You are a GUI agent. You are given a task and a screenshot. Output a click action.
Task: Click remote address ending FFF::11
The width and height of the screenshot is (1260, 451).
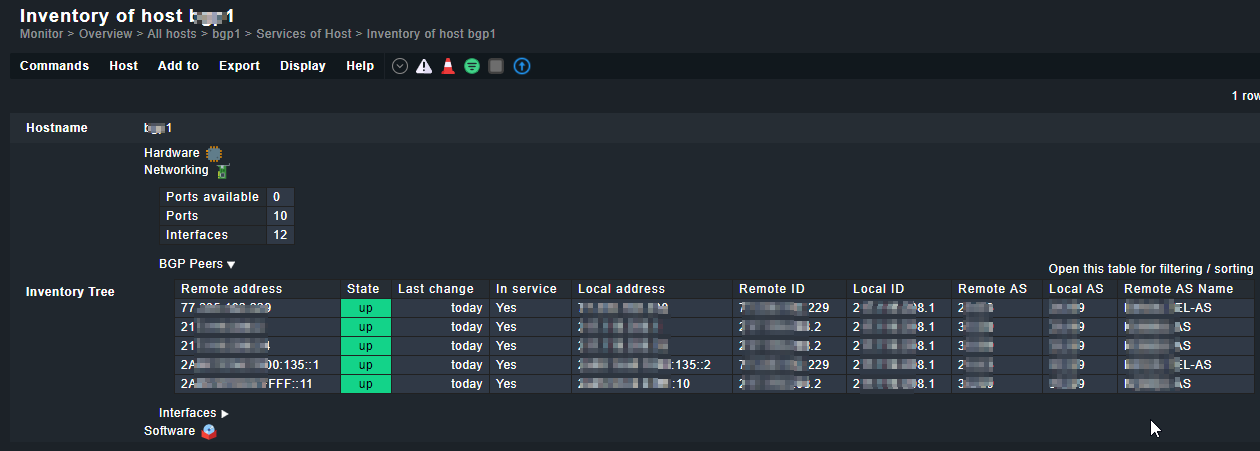[245, 384]
